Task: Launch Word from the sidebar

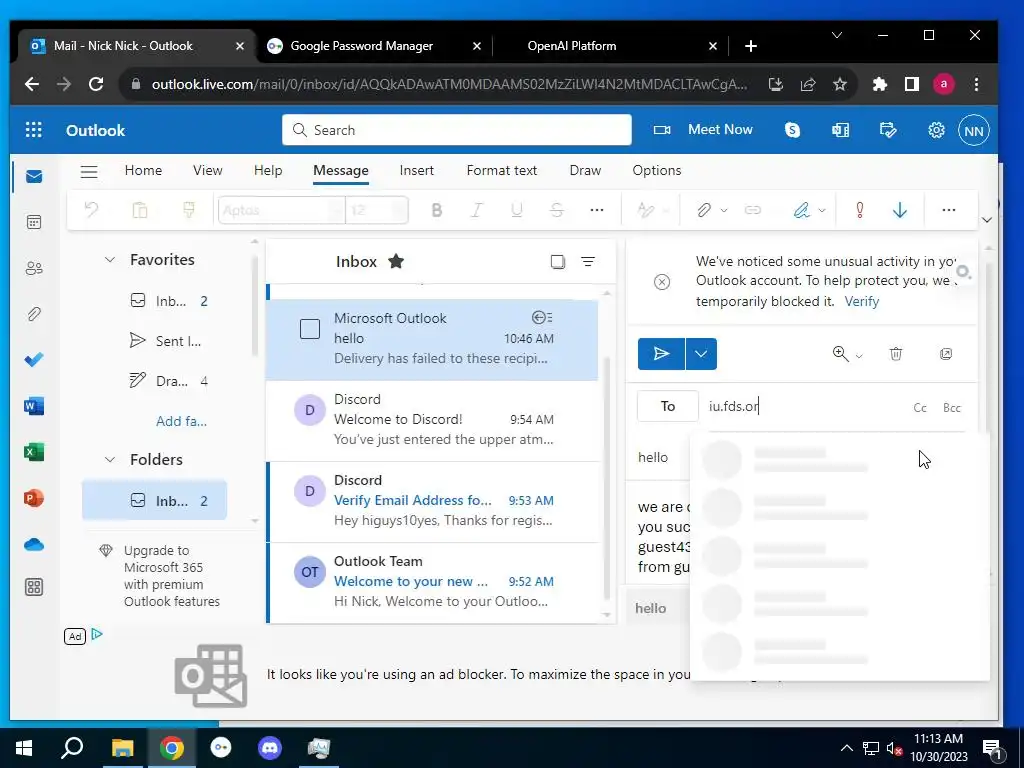Action: 34,406
